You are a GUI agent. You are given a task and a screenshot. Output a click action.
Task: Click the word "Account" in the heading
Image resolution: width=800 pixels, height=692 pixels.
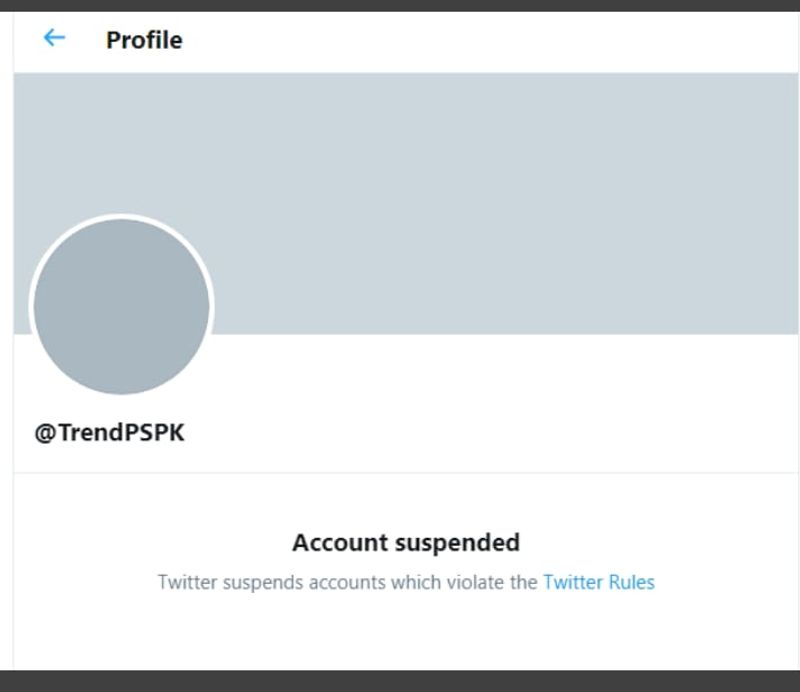[x=340, y=543]
